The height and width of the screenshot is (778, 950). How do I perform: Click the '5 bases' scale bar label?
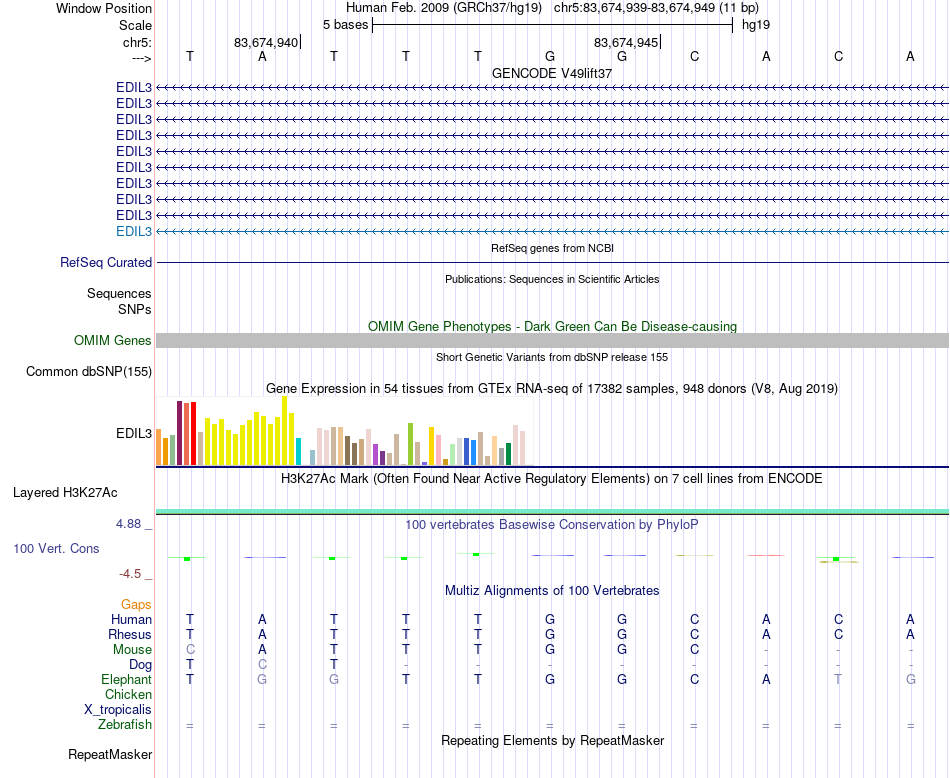tap(345, 25)
